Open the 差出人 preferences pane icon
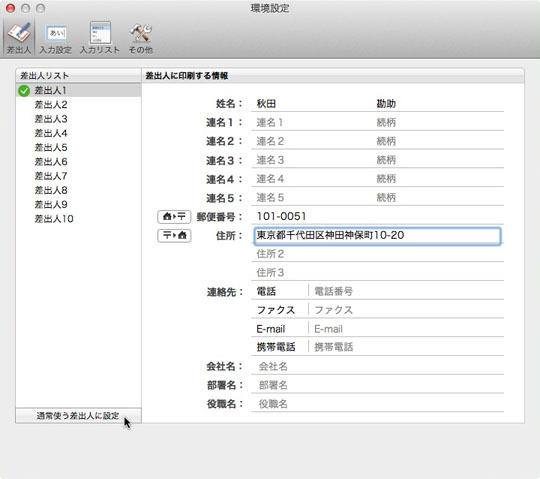 (19, 38)
